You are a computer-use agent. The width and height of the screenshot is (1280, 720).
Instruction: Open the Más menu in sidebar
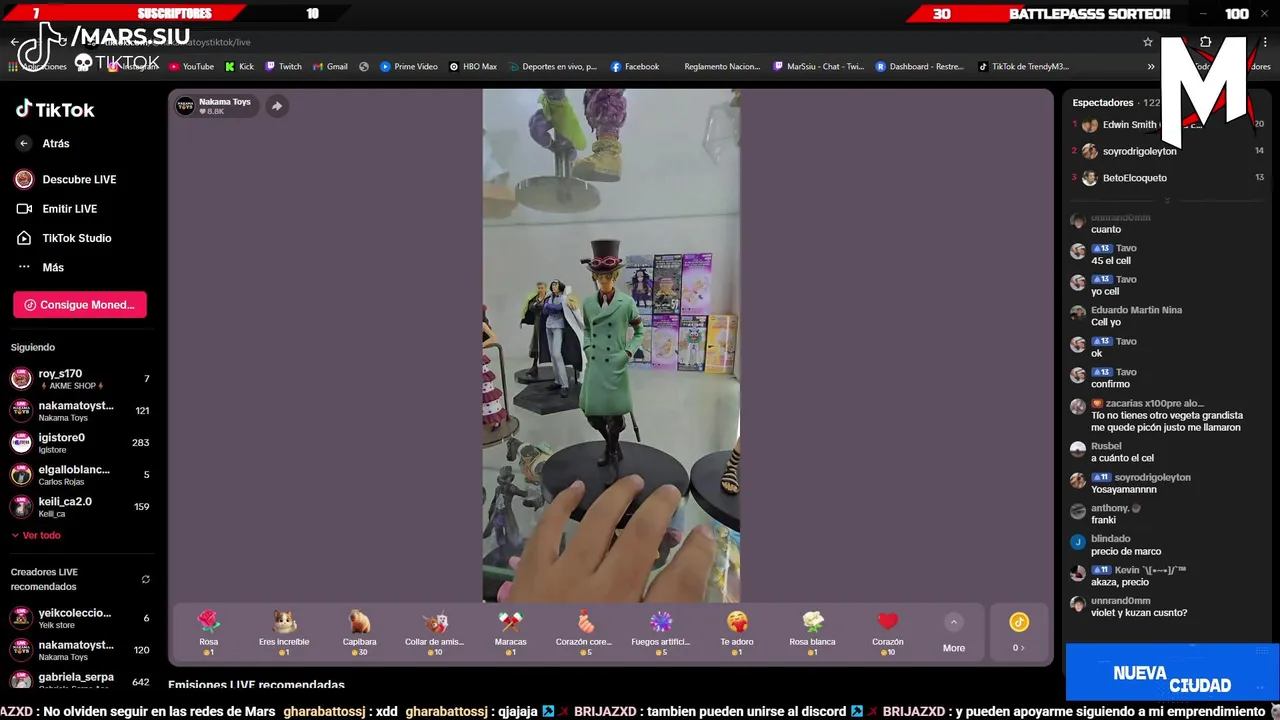click(40, 268)
